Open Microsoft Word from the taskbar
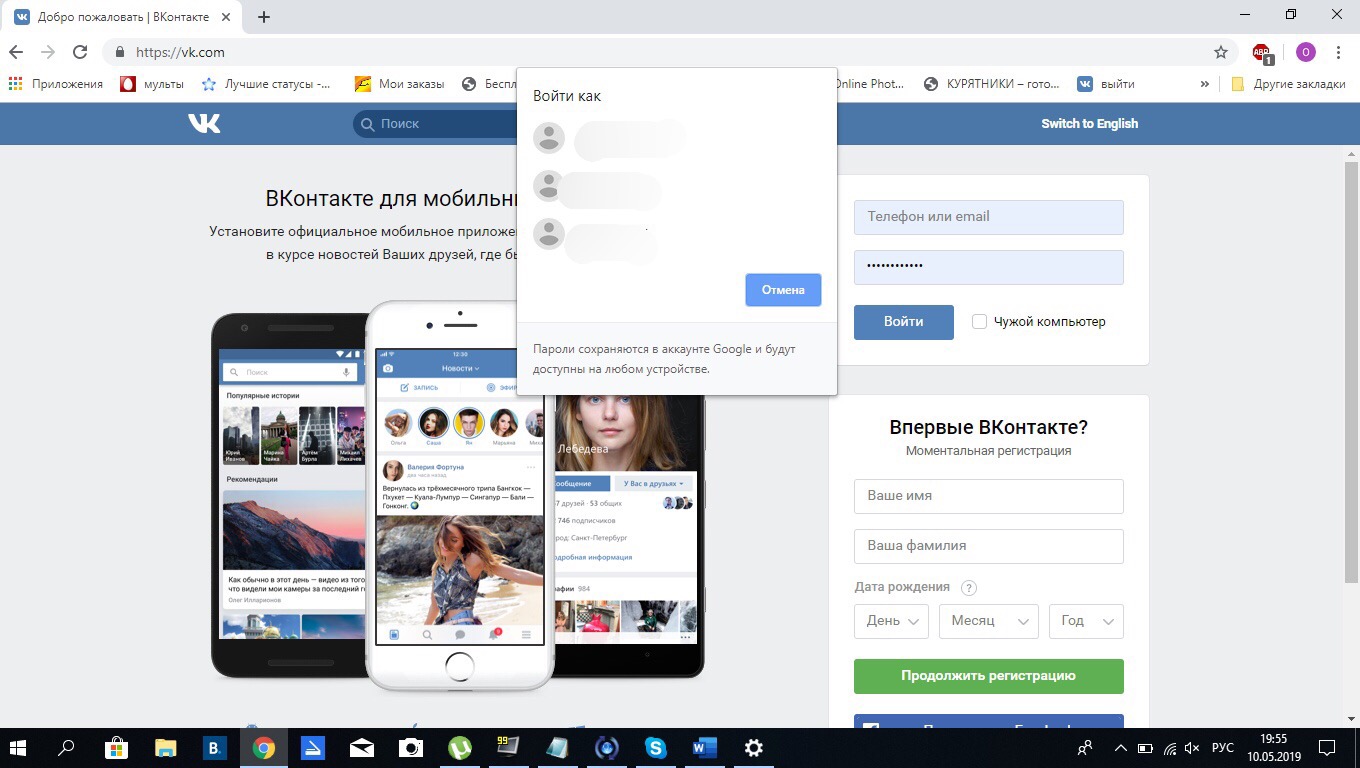 tap(705, 747)
